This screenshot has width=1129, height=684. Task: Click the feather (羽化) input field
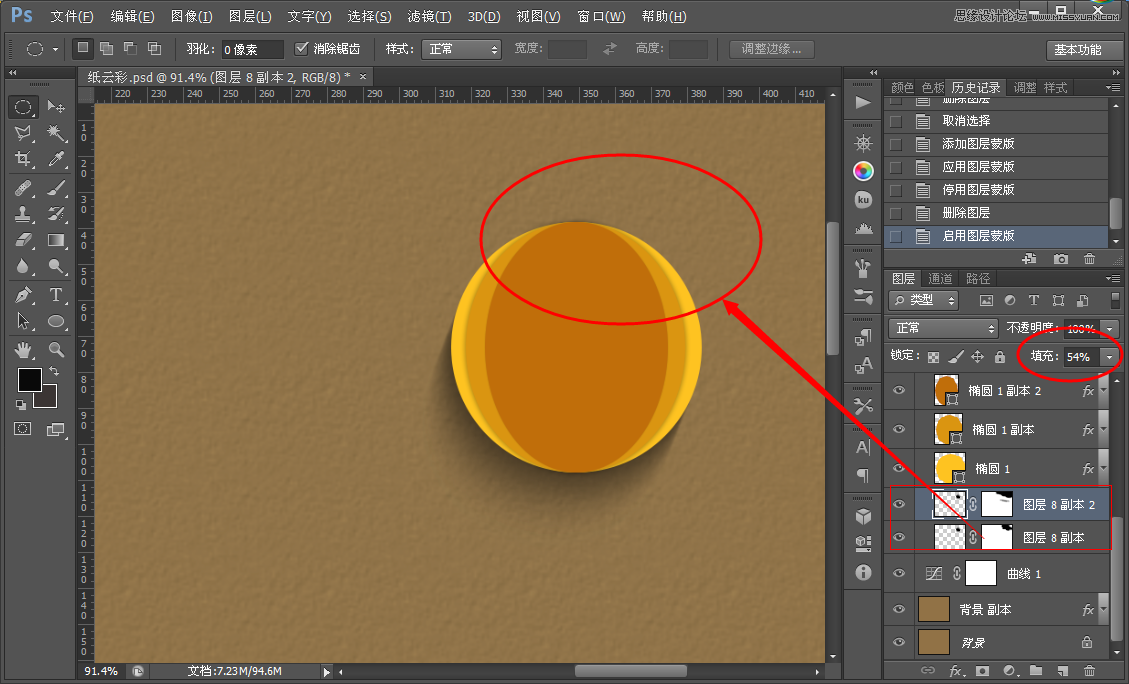coord(253,49)
